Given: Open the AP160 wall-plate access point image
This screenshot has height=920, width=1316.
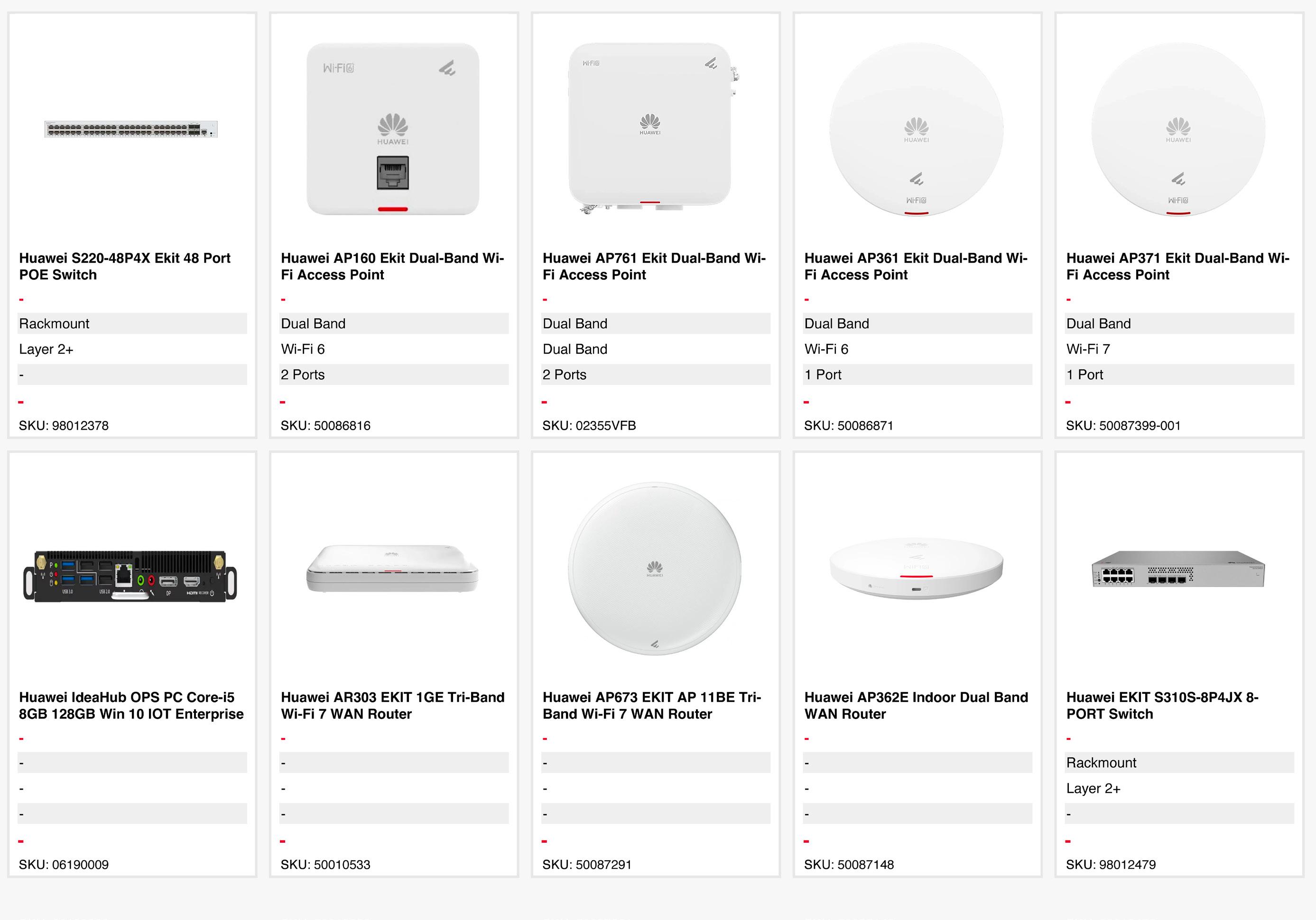Looking at the screenshot, I should click(393, 129).
